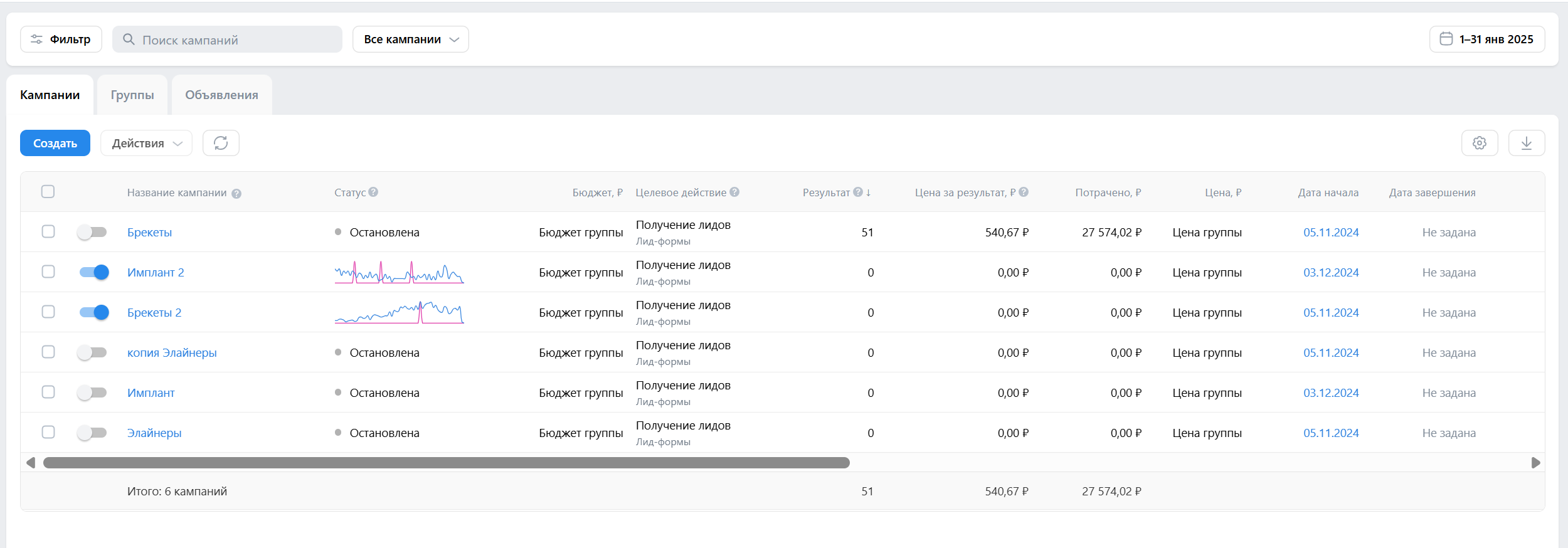Disable the Имплант 2 campaign toggle
Screen dimensions: 1568x548
coord(94,273)
